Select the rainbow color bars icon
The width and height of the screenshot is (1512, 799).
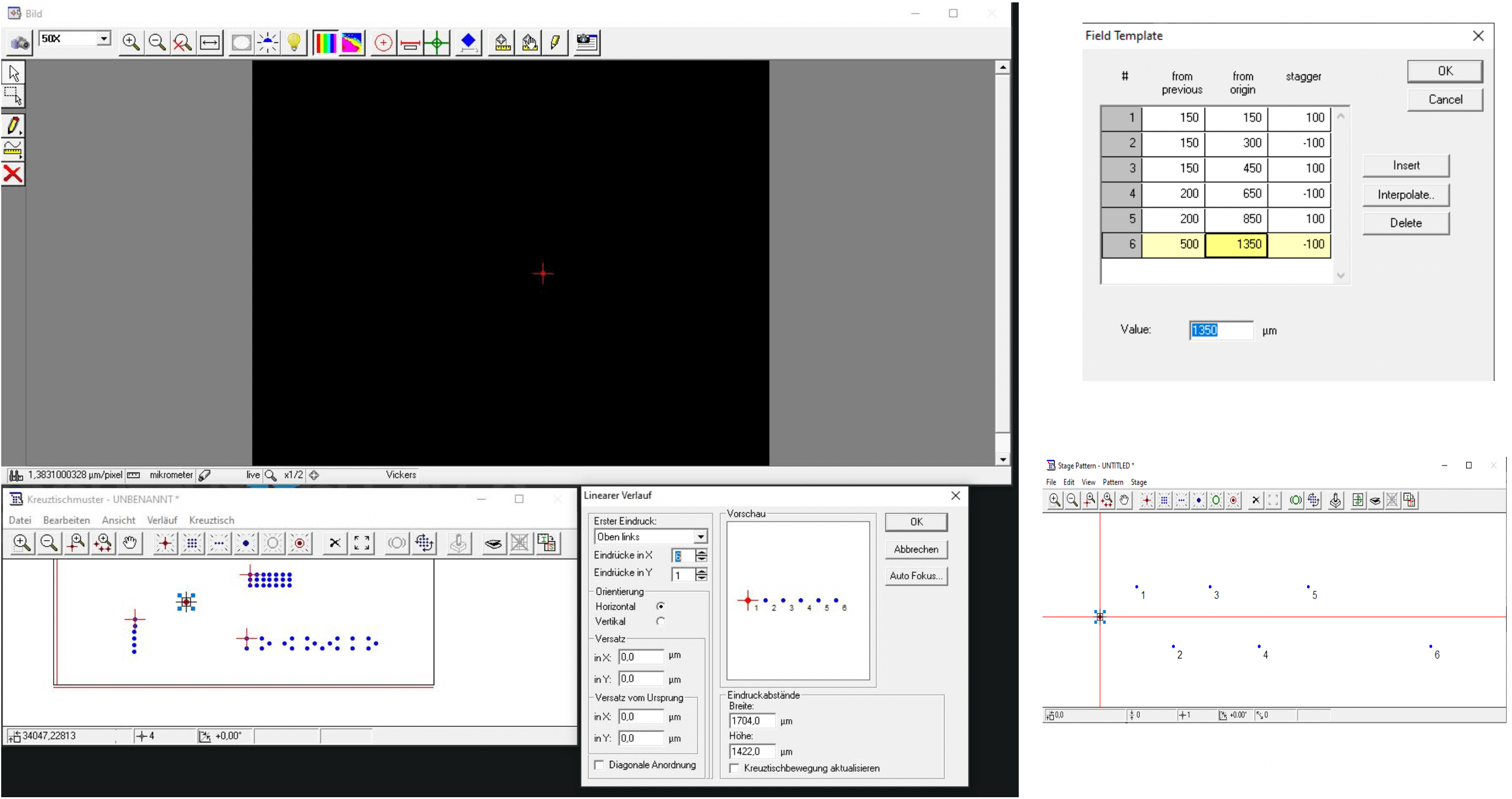pyautogui.click(x=325, y=43)
